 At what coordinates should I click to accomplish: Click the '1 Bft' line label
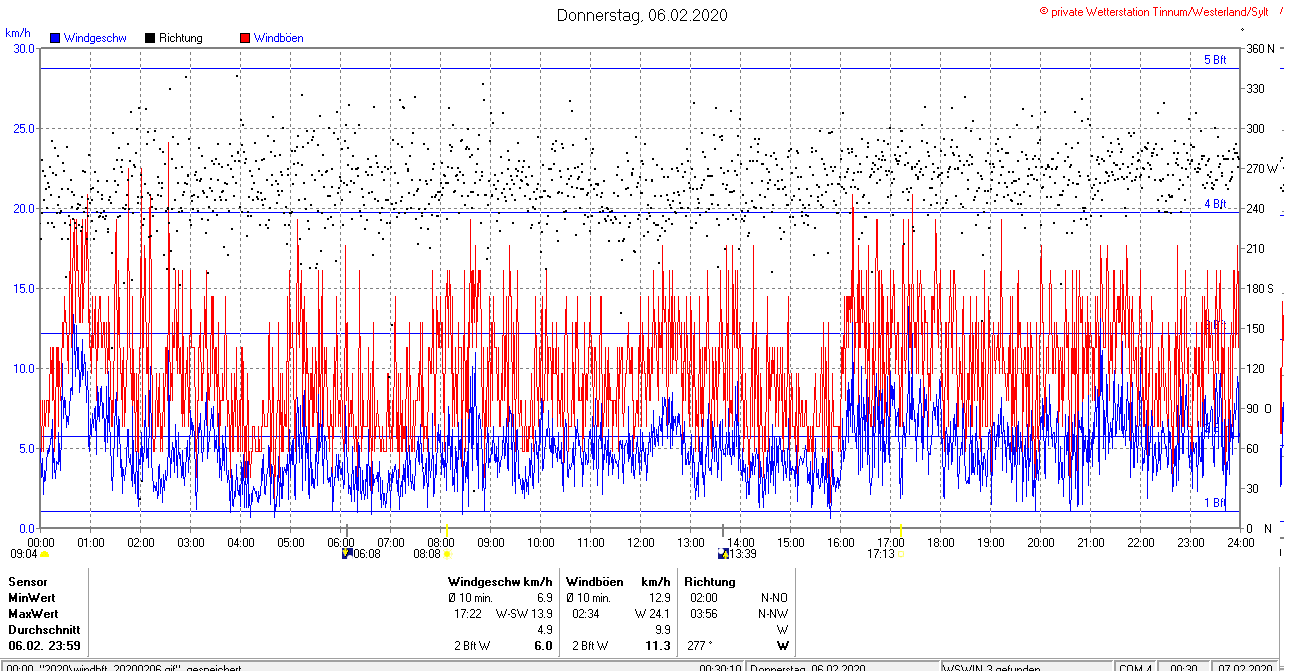pyautogui.click(x=1214, y=503)
